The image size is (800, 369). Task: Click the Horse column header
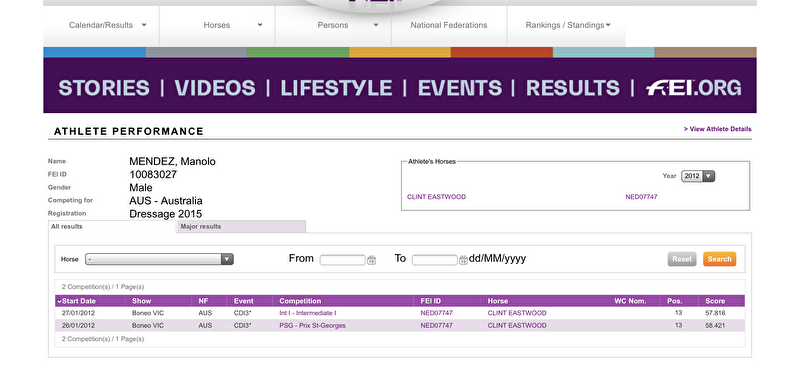coord(497,301)
